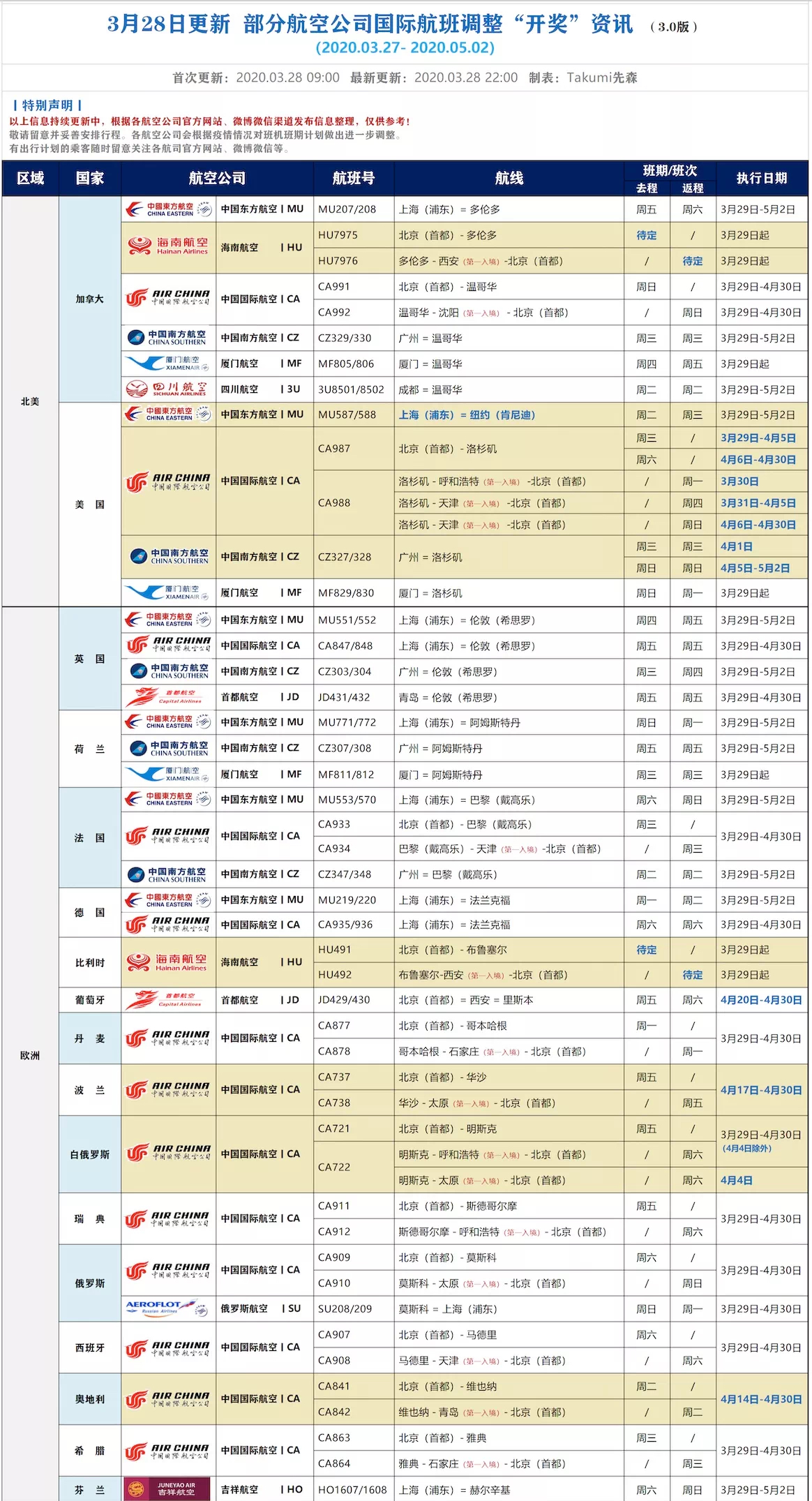Click the 区域 column header
The width and height of the screenshot is (812, 1501).
(x=31, y=179)
